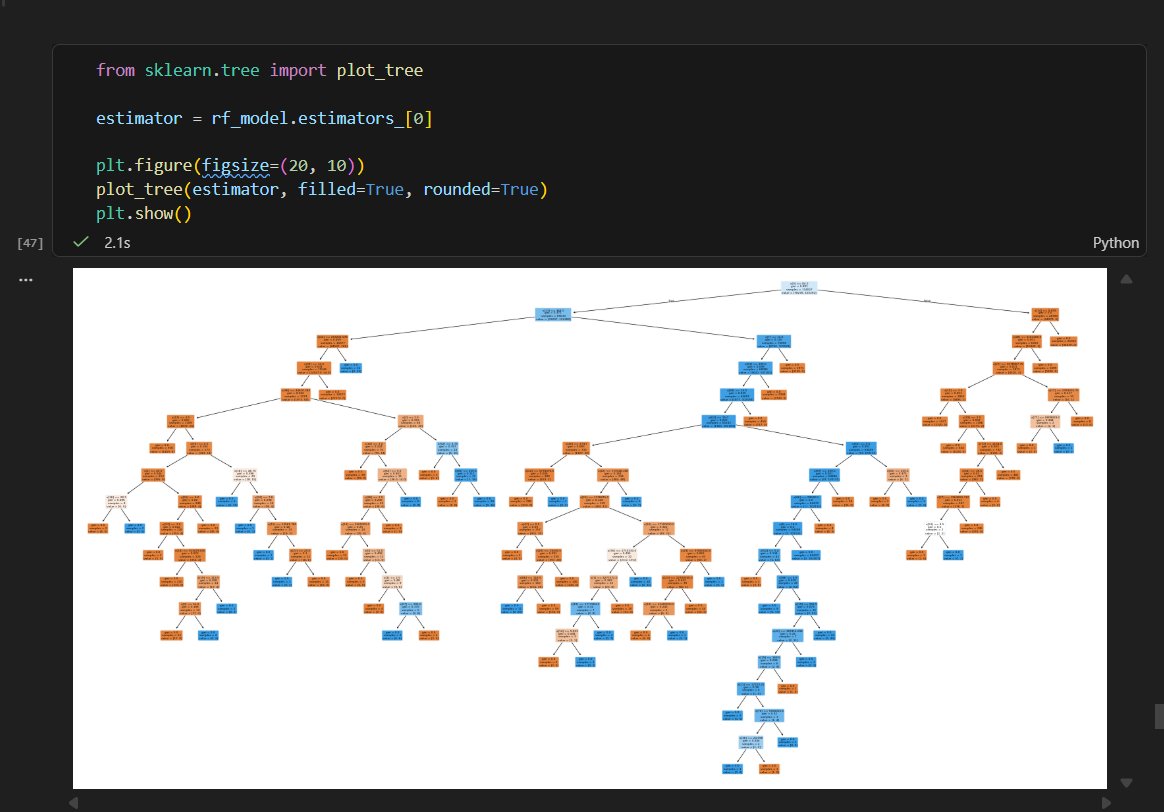The height and width of the screenshot is (812, 1164).
Task: Click the root node of the decision tree
Action: [799, 288]
